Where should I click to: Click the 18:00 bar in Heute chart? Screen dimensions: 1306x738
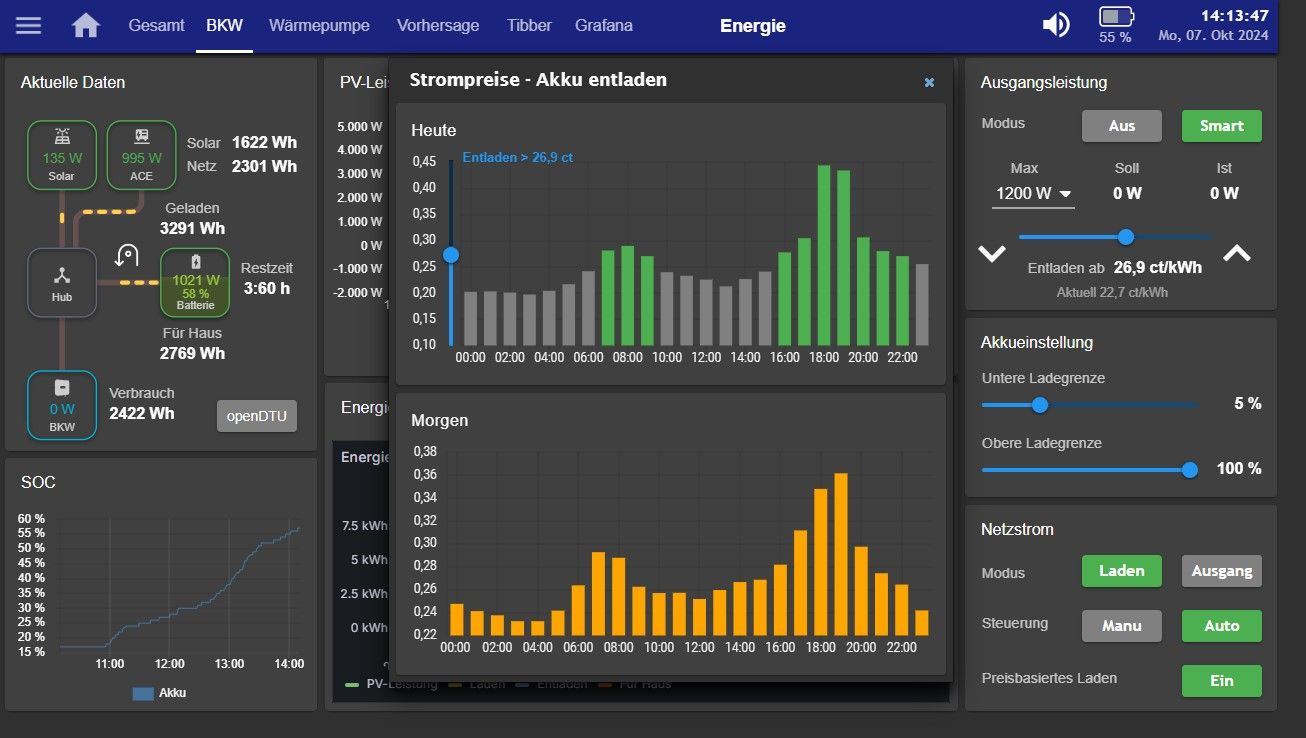coord(824,254)
